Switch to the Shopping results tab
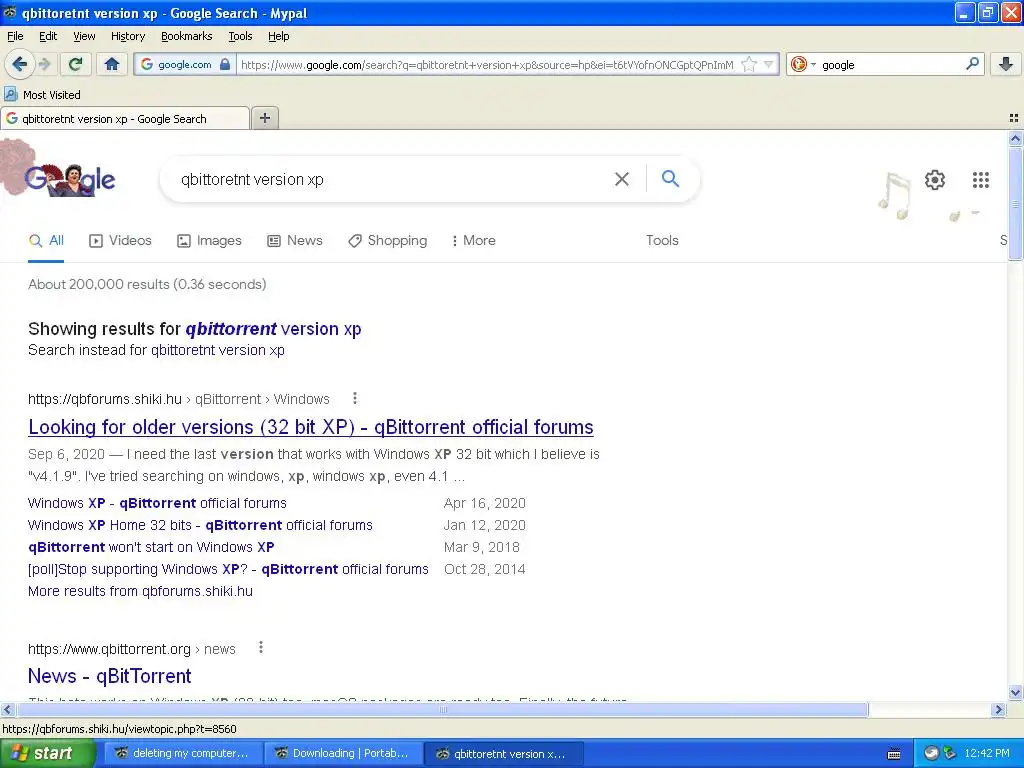 [x=388, y=240]
